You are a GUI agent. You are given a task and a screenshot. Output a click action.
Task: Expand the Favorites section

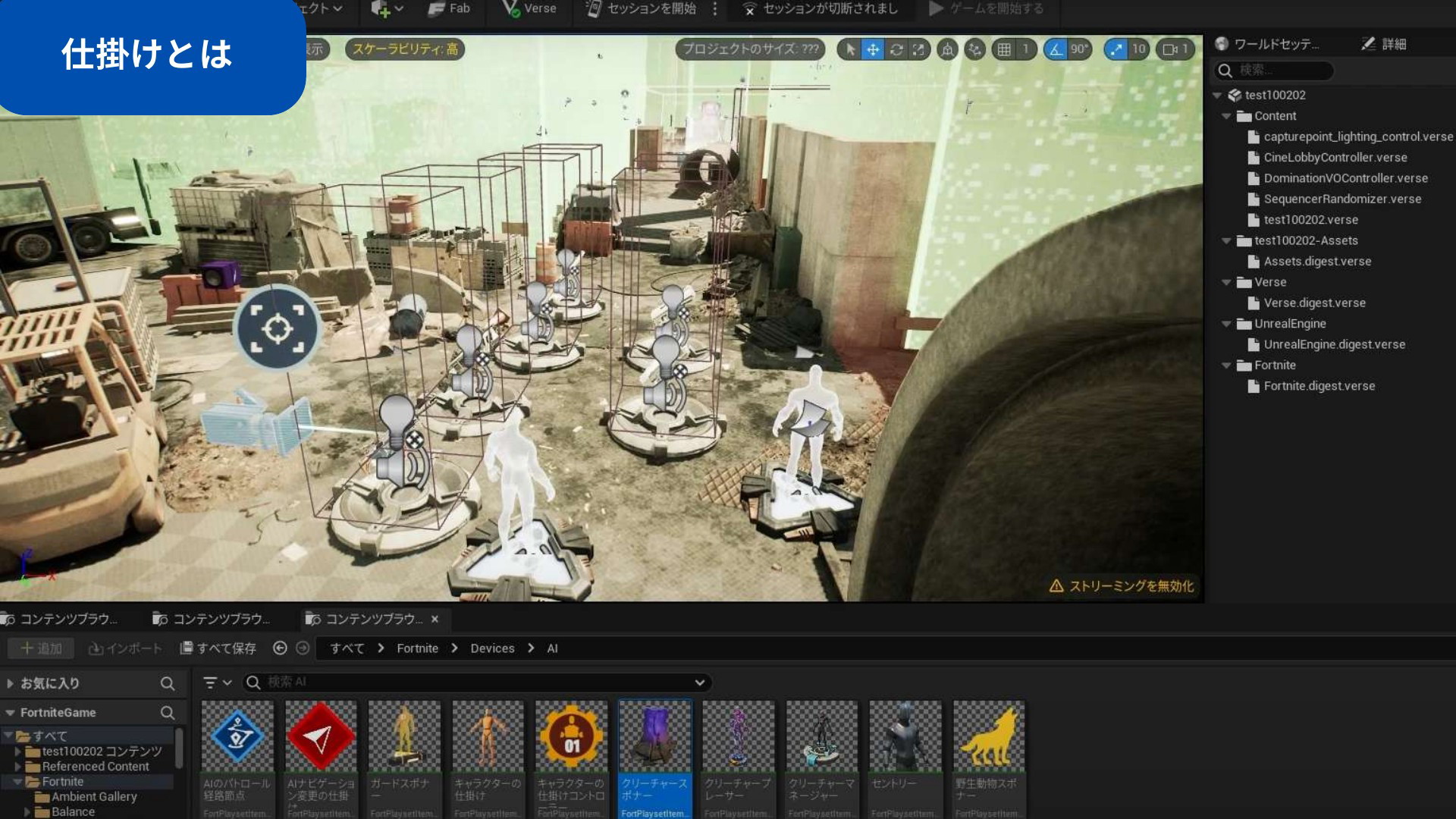coord(10,683)
